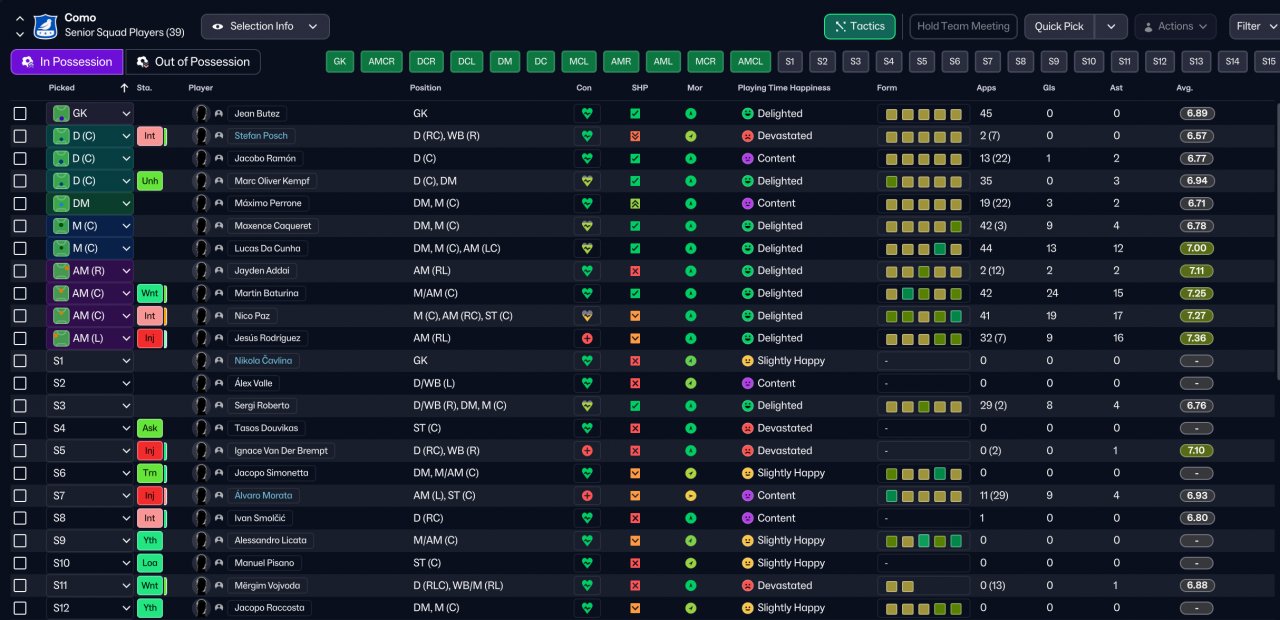This screenshot has width=1280, height=620.
Task: Open the Selection Info dropdown
Action: (265, 27)
